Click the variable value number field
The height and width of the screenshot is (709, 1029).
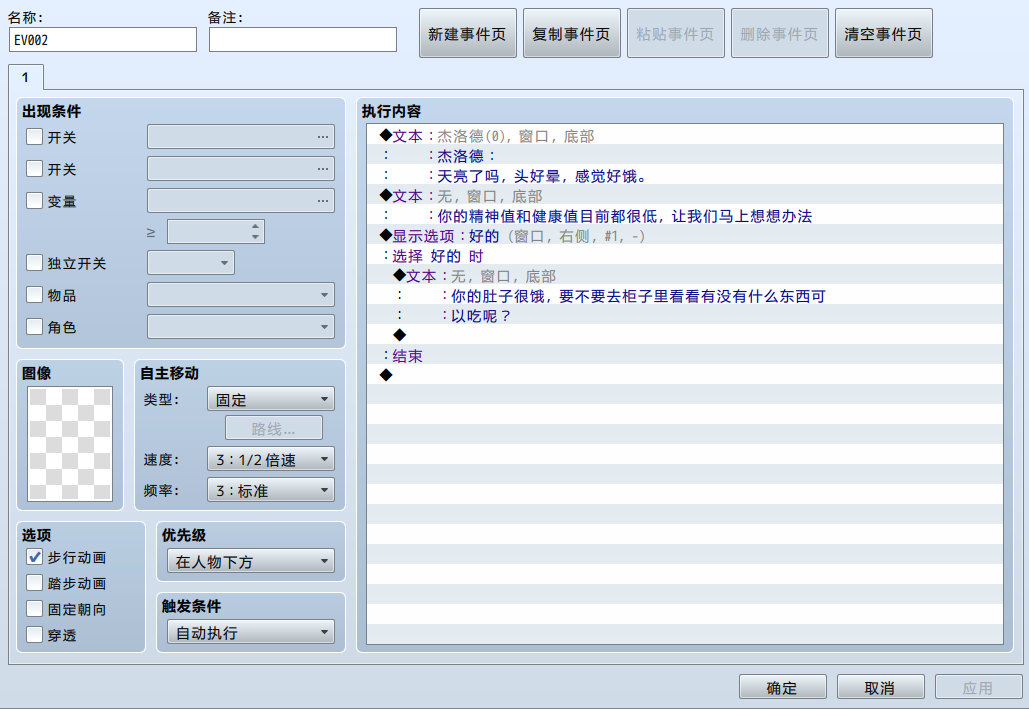coord(209,232)
